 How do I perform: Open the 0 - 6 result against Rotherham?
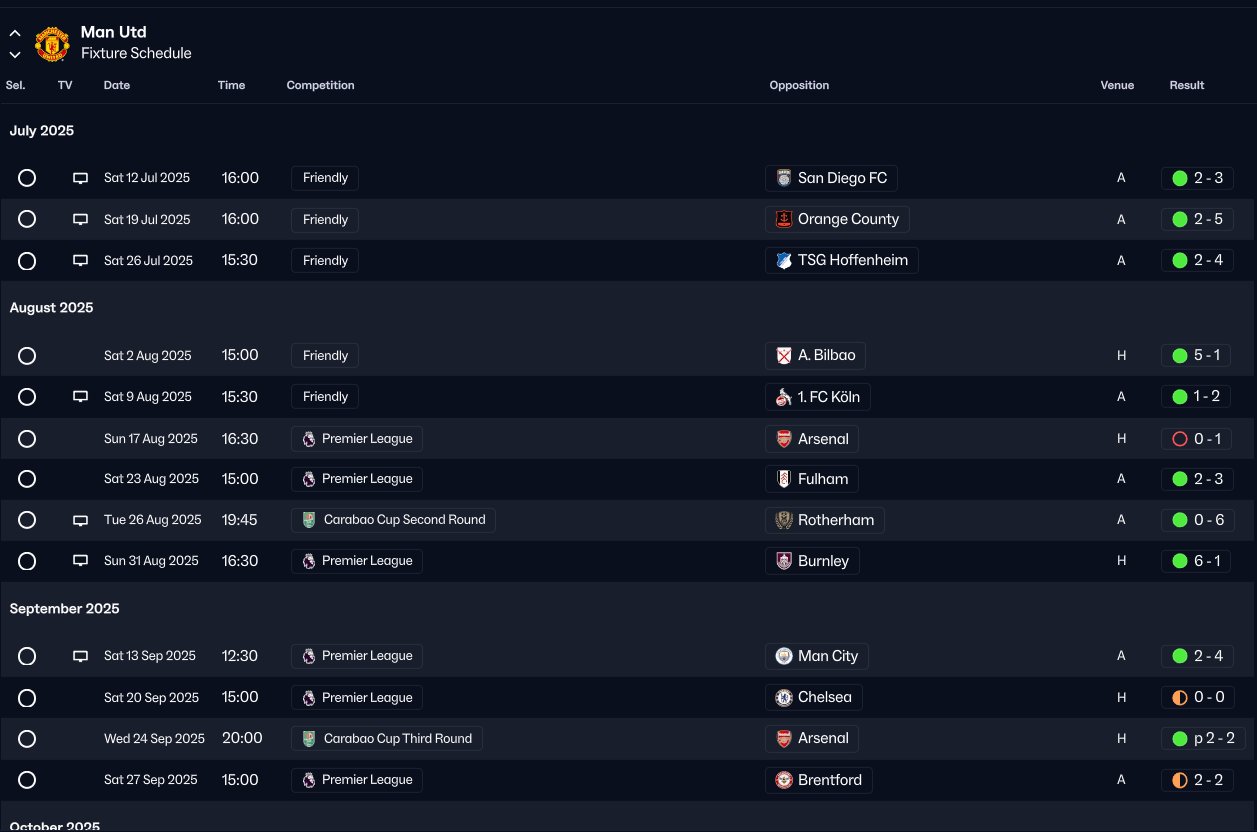[x=1197, y=520]
